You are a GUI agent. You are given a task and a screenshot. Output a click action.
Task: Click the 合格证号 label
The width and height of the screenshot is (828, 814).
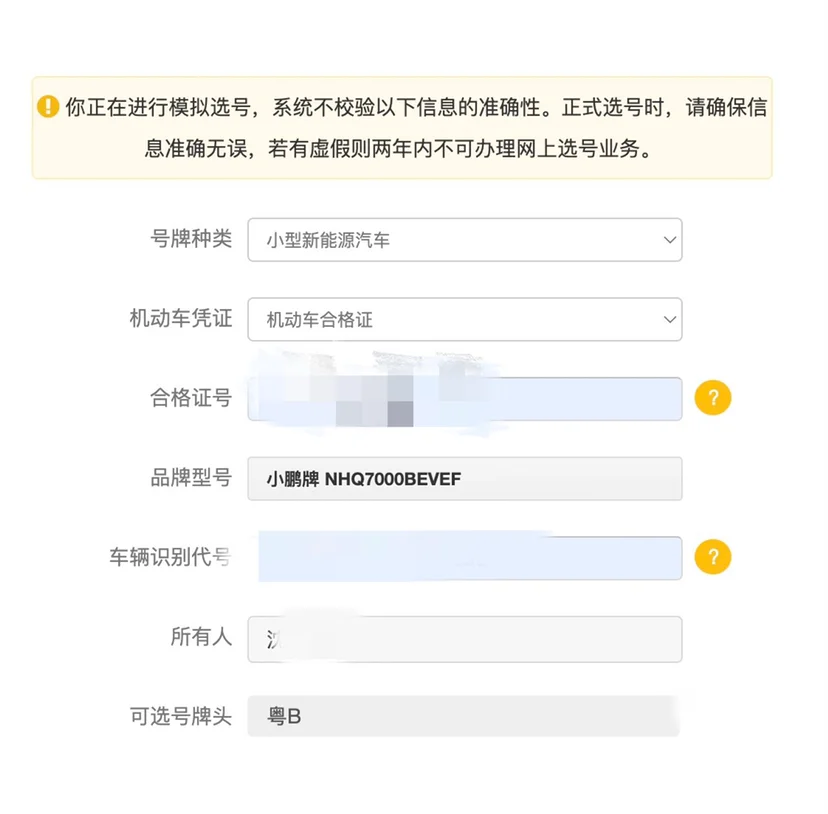(x=191, y=398)
